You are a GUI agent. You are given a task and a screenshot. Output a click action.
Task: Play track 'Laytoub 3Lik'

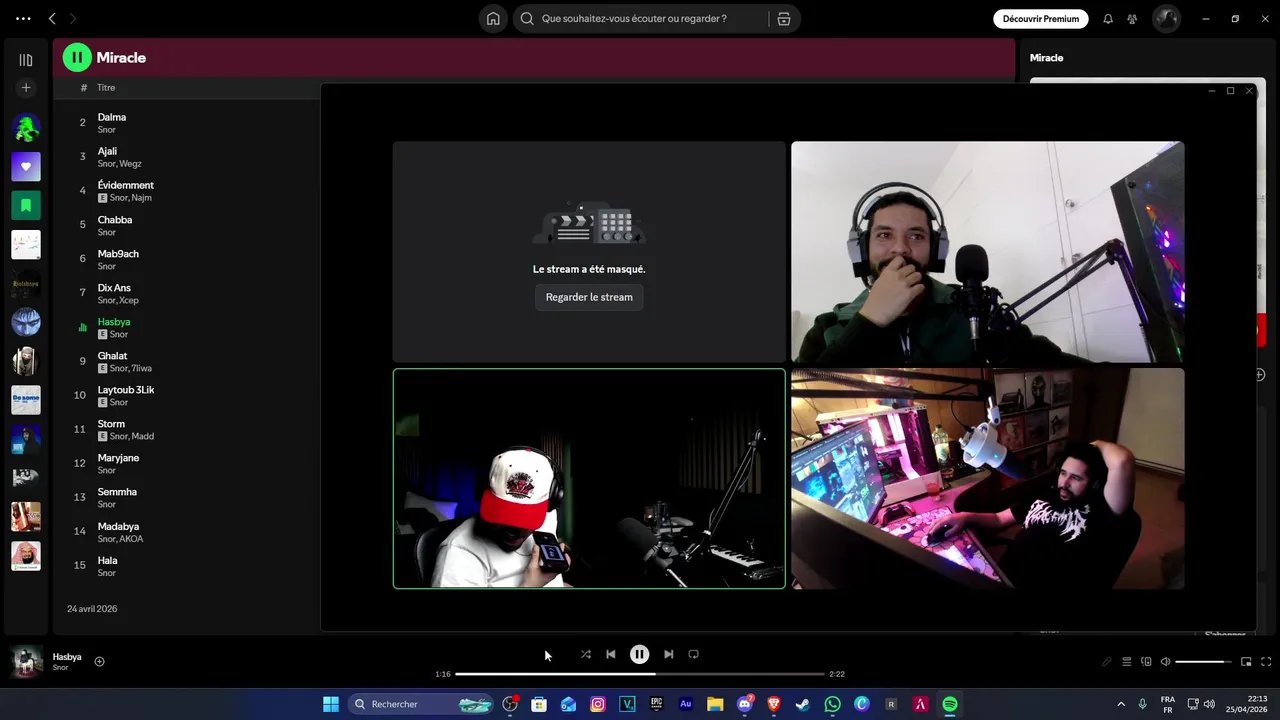click(x=126, y=390)
